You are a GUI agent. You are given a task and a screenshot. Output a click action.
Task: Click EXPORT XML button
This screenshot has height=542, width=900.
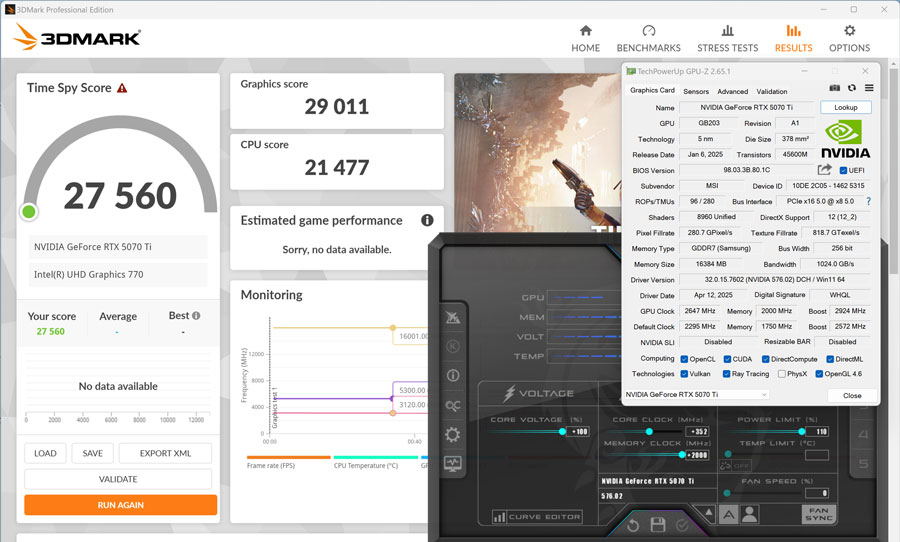coord(165,453)
